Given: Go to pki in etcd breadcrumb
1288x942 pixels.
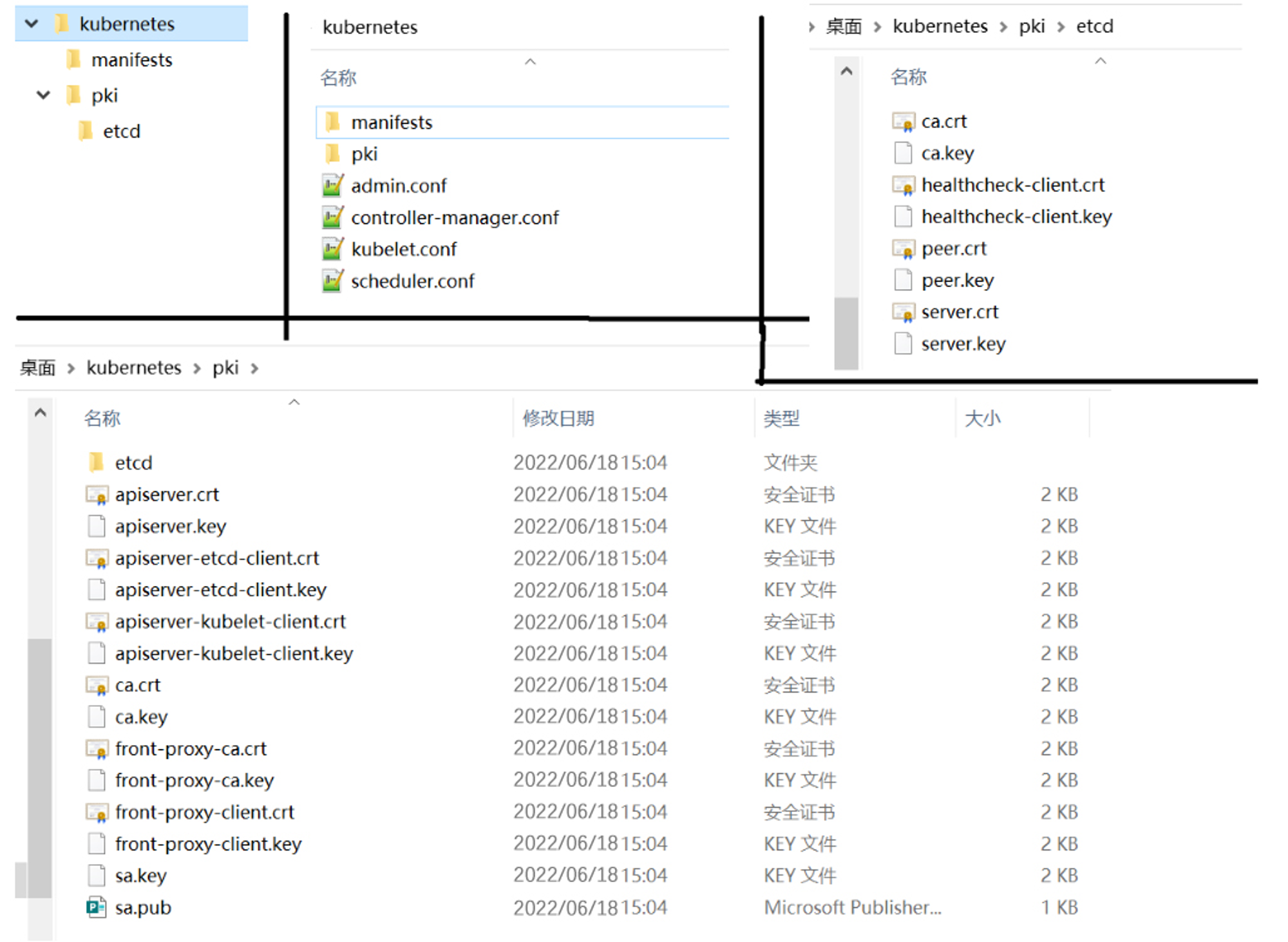Looking at the screenshot, I should 1032,26.
